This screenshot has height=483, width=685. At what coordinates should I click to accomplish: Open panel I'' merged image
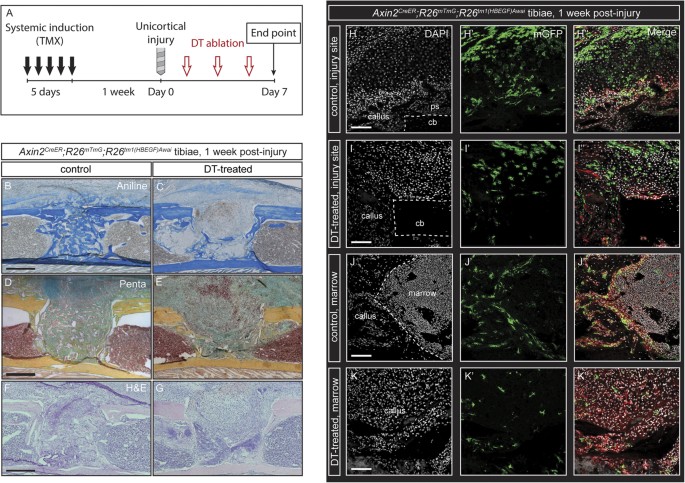click(x=627, y=193)
